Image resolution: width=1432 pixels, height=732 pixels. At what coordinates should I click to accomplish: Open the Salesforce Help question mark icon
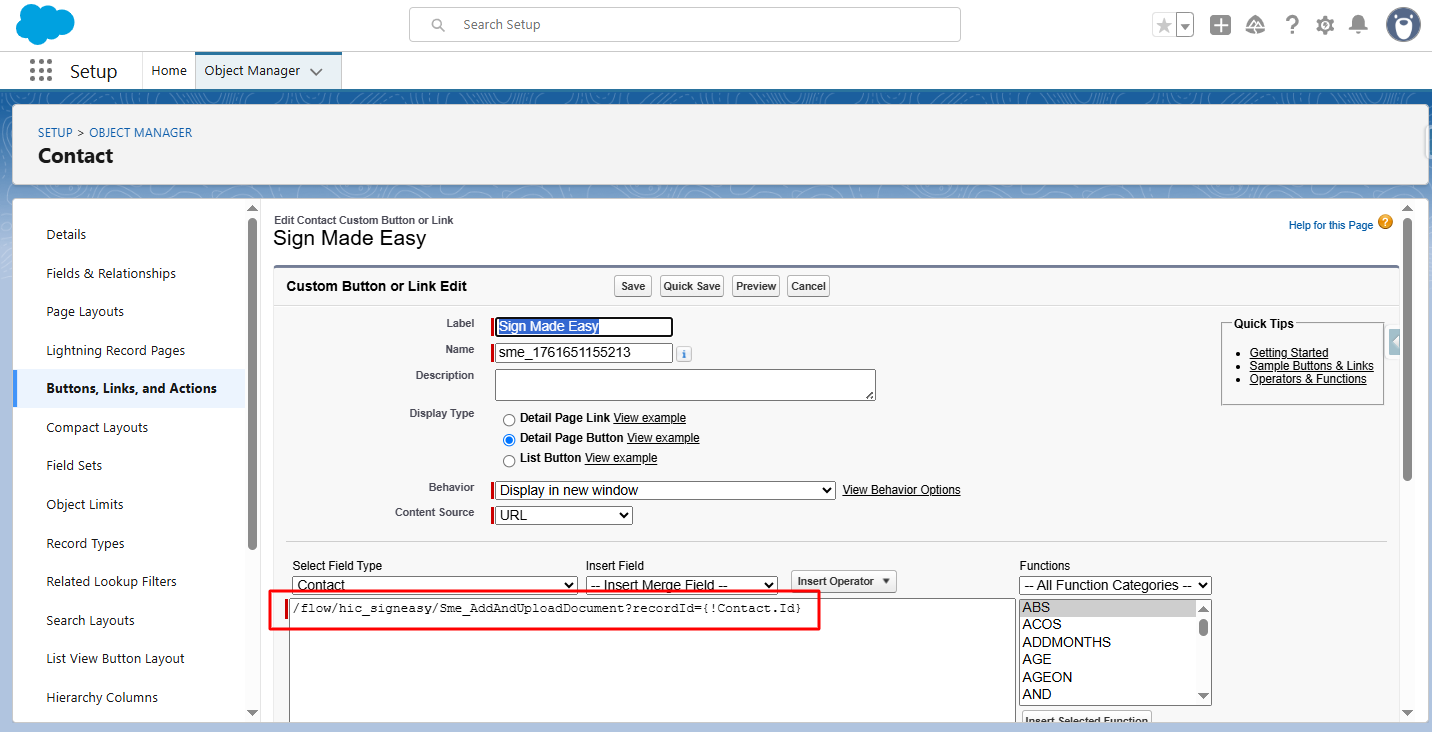click(1292, 25)
